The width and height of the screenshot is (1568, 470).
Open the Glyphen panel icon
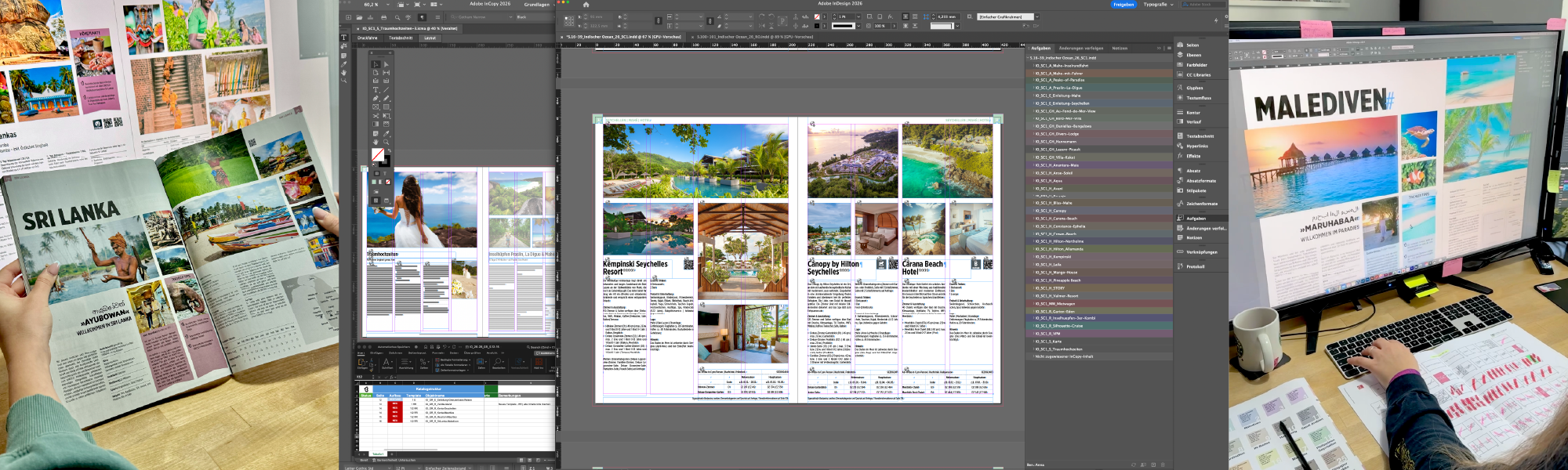[1180, 88]
